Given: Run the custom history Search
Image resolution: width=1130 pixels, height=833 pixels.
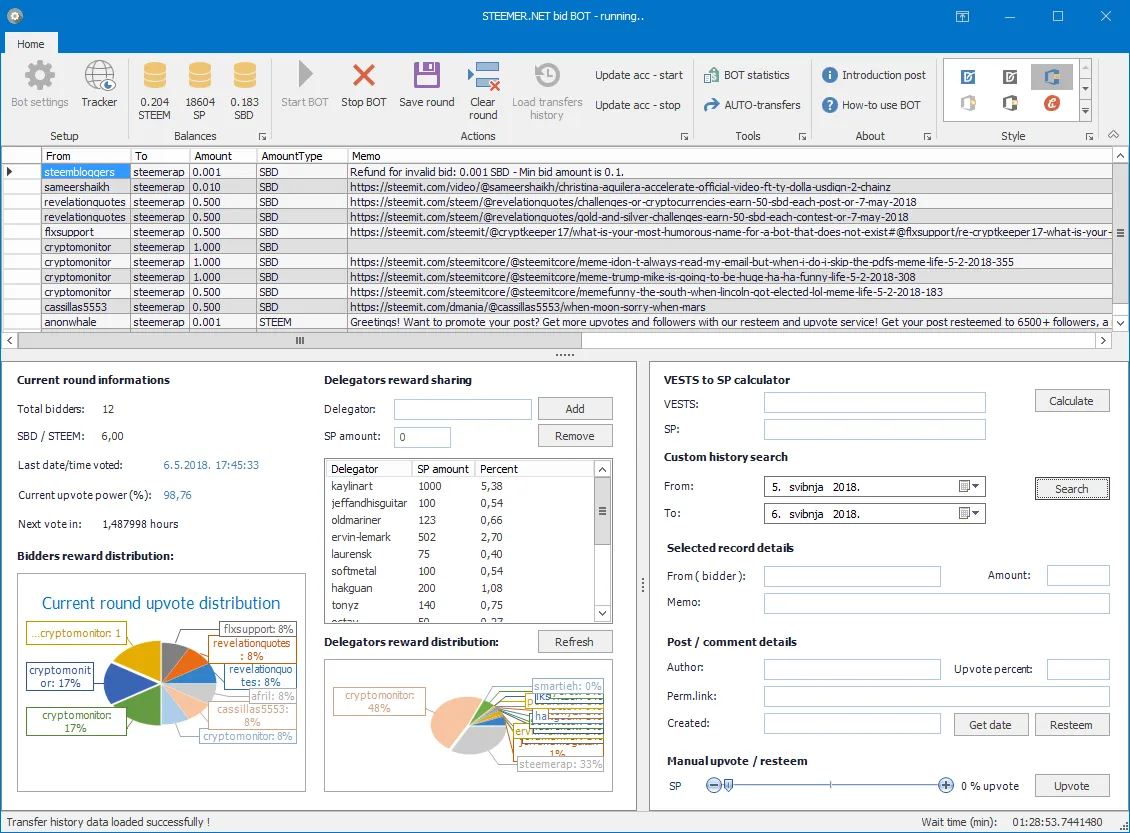Looking at the screenshot, I should tap(1072, 489).
